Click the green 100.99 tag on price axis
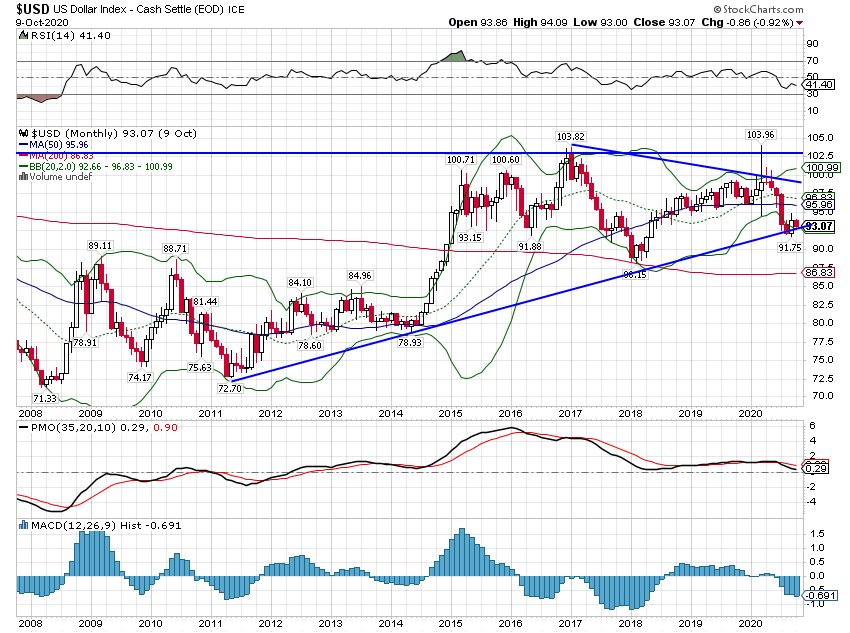The image size is (850, 633). coord(823,167)
